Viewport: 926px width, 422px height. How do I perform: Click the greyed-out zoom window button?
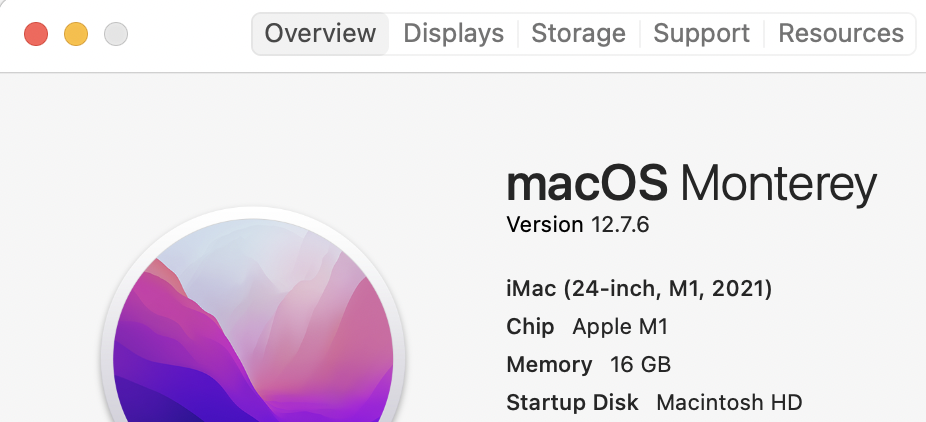pos(116,35)
